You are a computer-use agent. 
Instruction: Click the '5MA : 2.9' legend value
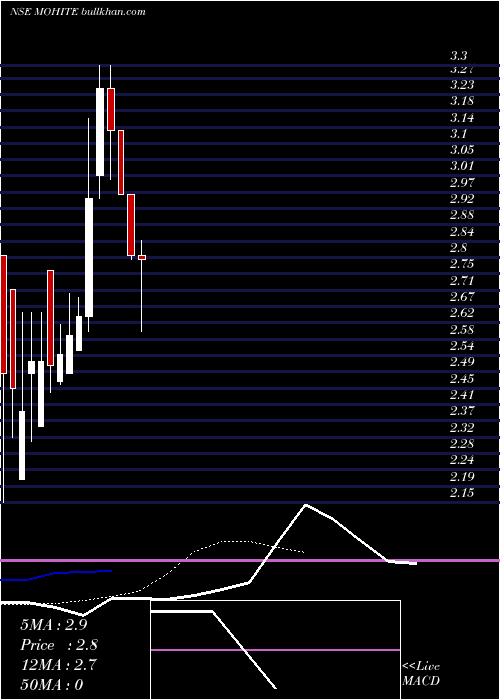(x=54, y=625)
